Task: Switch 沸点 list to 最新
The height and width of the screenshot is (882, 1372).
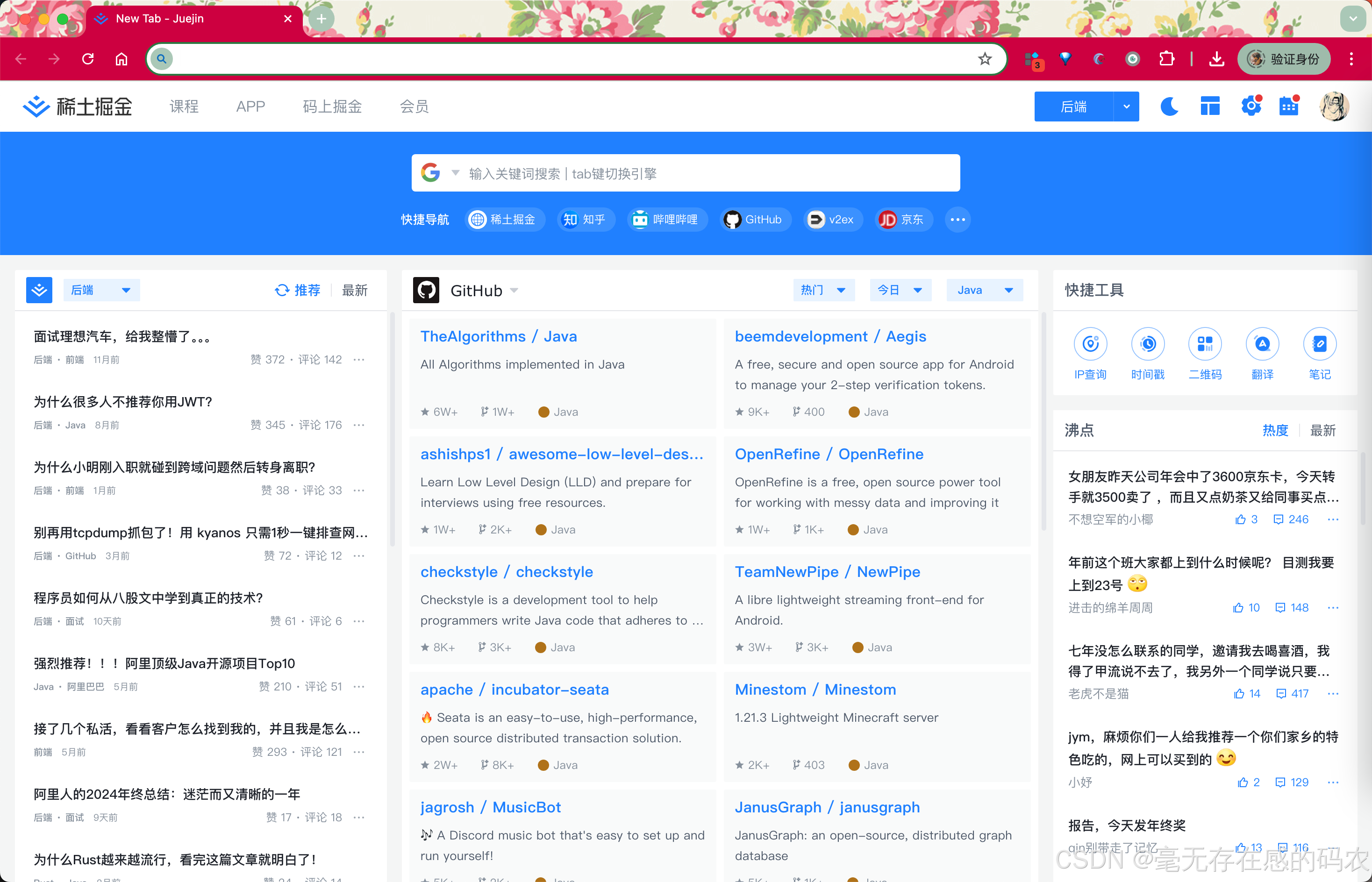Action: [x=1322, y=430]
